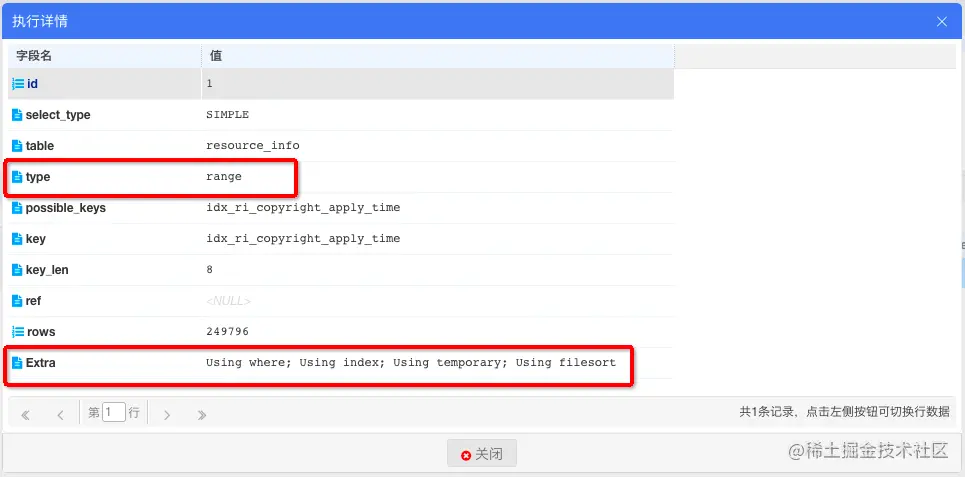This screenshot has height=477, width=965.
Task: Select the id field name
Action: [33, 84]
